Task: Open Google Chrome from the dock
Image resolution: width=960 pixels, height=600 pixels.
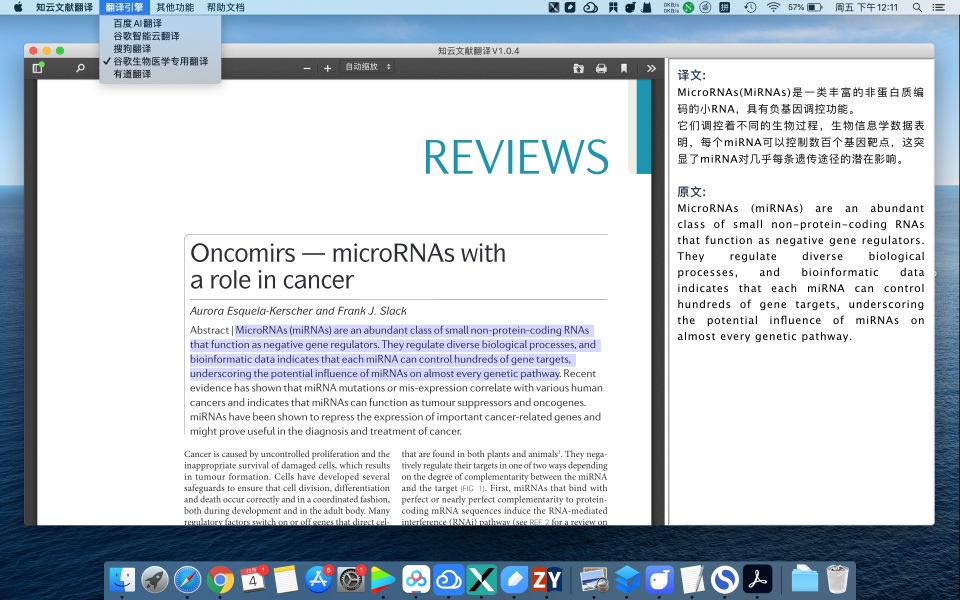Action: 221,579
